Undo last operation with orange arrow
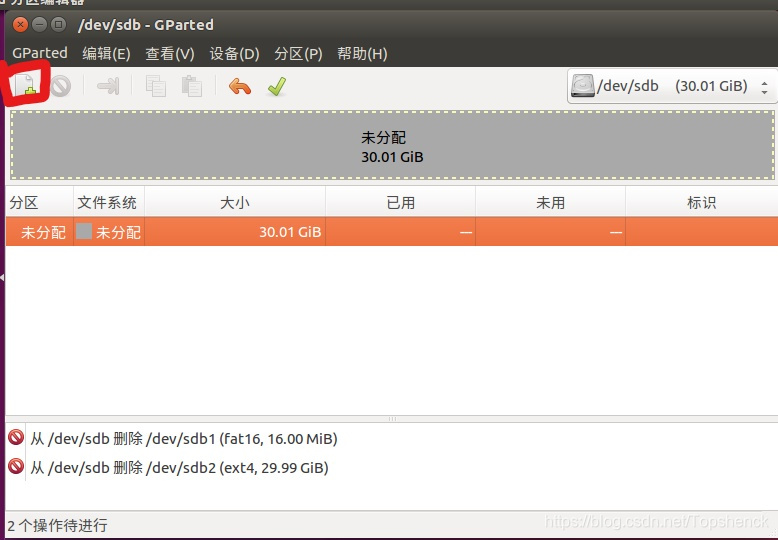Screen dimensions: 778x540 pyautogui.click(x=240, y=86)
